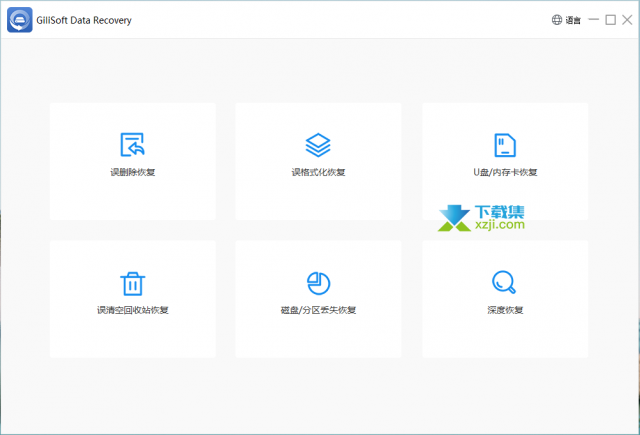Select the 磁盘/分区丢失恢复 label
Image resolution: width=640 pixels, height=435 pixels.
pyautogui.click(x=318, y=310)
